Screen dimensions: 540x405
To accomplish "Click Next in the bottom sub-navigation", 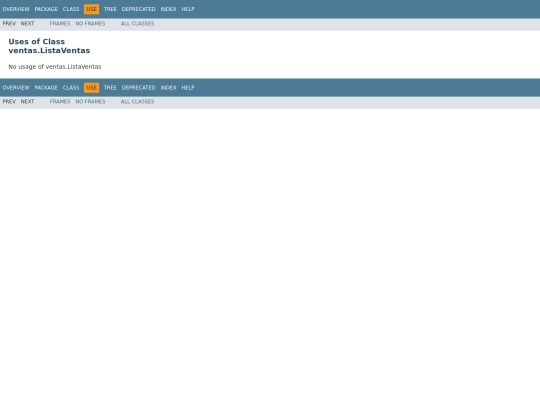I will coord(28,102).
